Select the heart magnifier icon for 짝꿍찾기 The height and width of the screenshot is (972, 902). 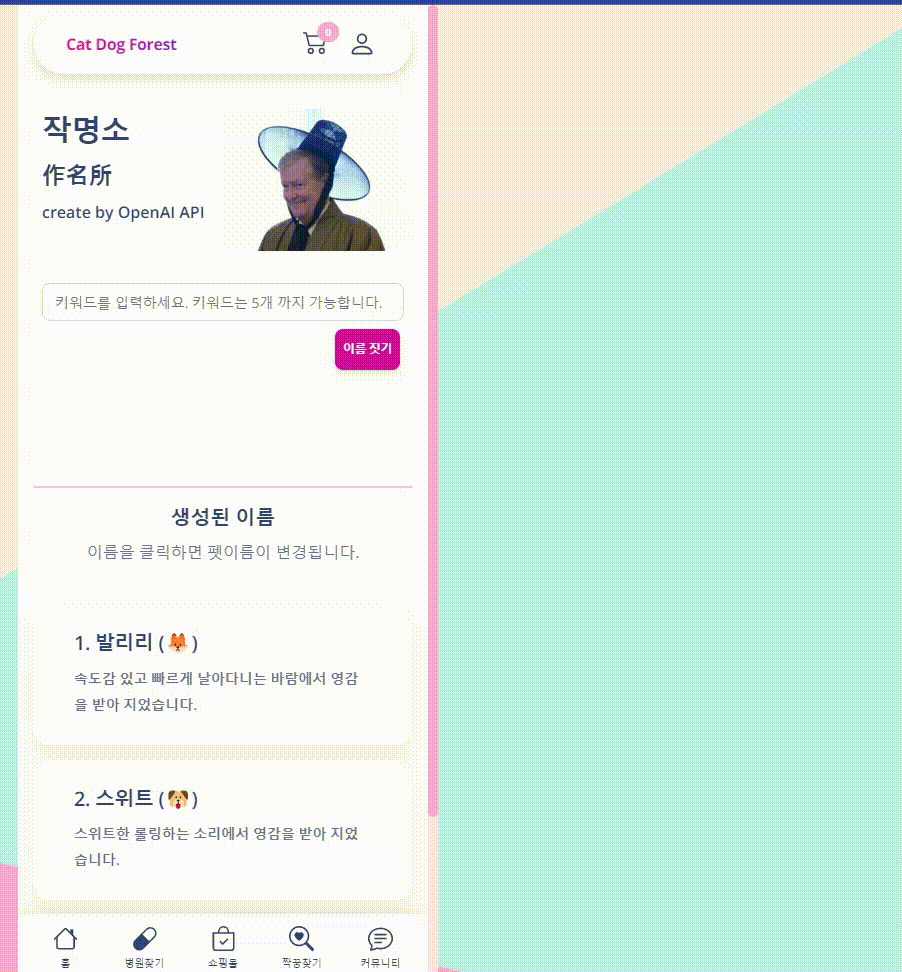tap(301, 939)
